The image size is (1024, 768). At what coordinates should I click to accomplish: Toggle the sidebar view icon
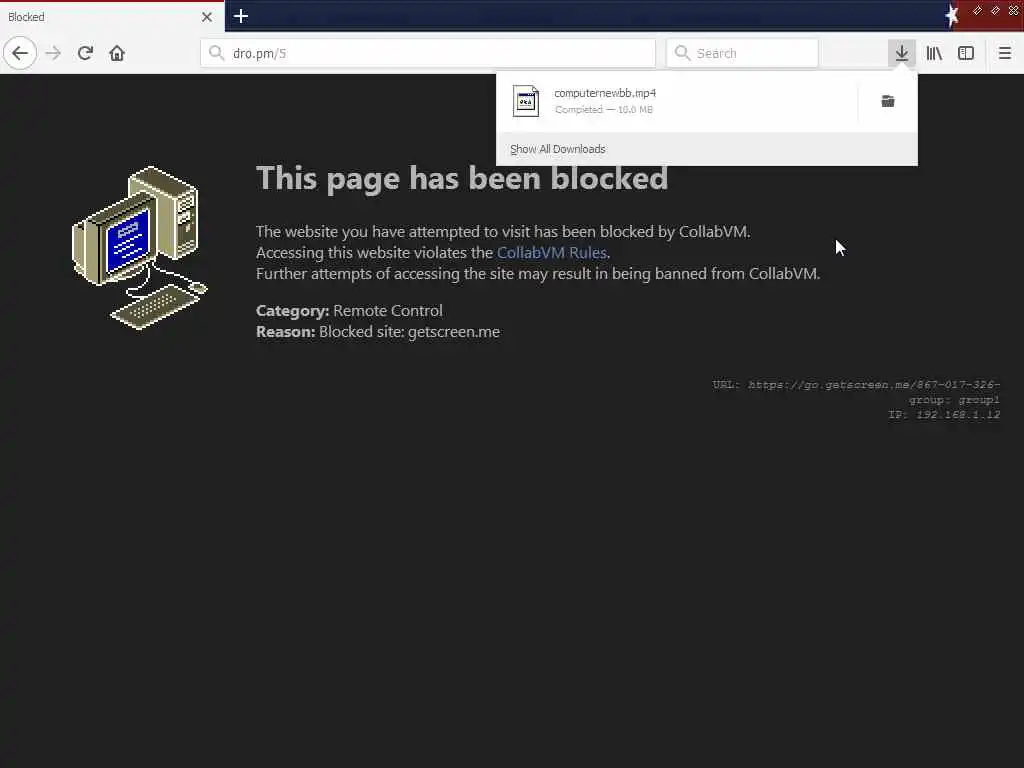[x=966, y=53]
